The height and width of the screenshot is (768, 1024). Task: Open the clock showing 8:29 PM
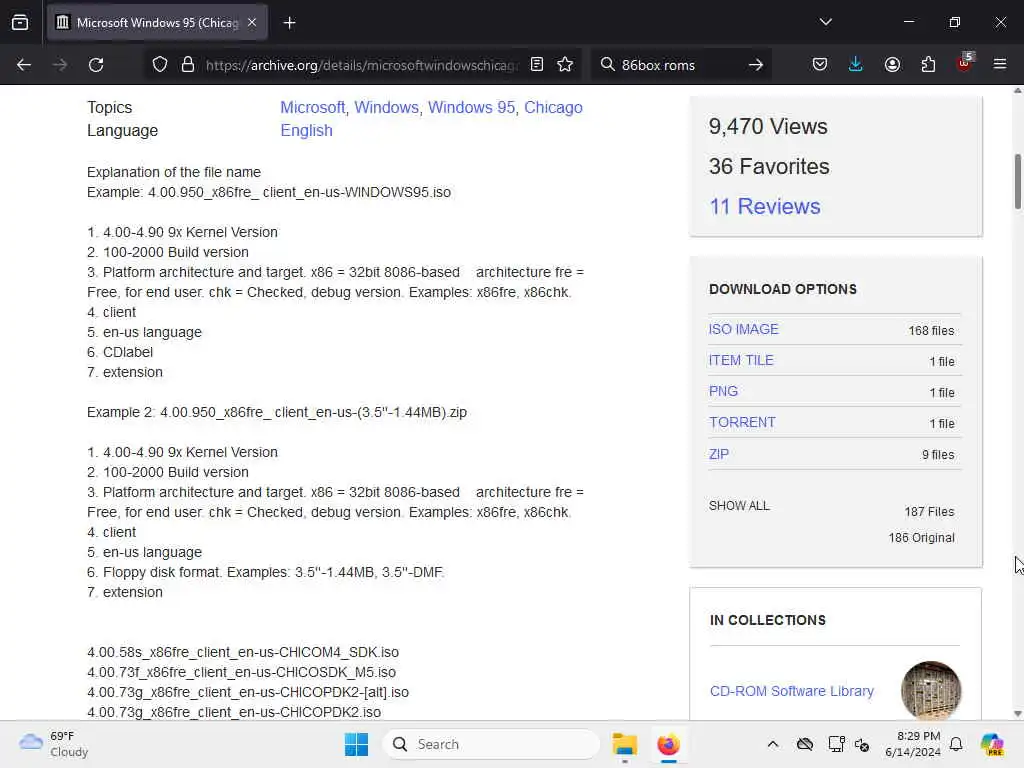(x=913, y=744)
